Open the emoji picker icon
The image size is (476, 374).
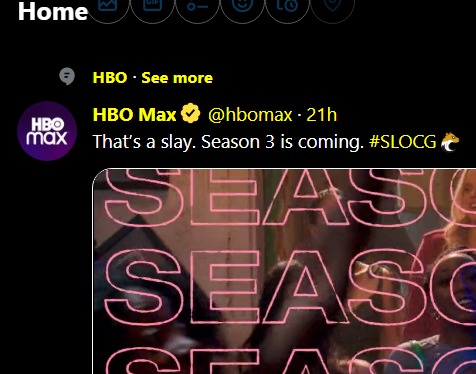coord(242,4)
